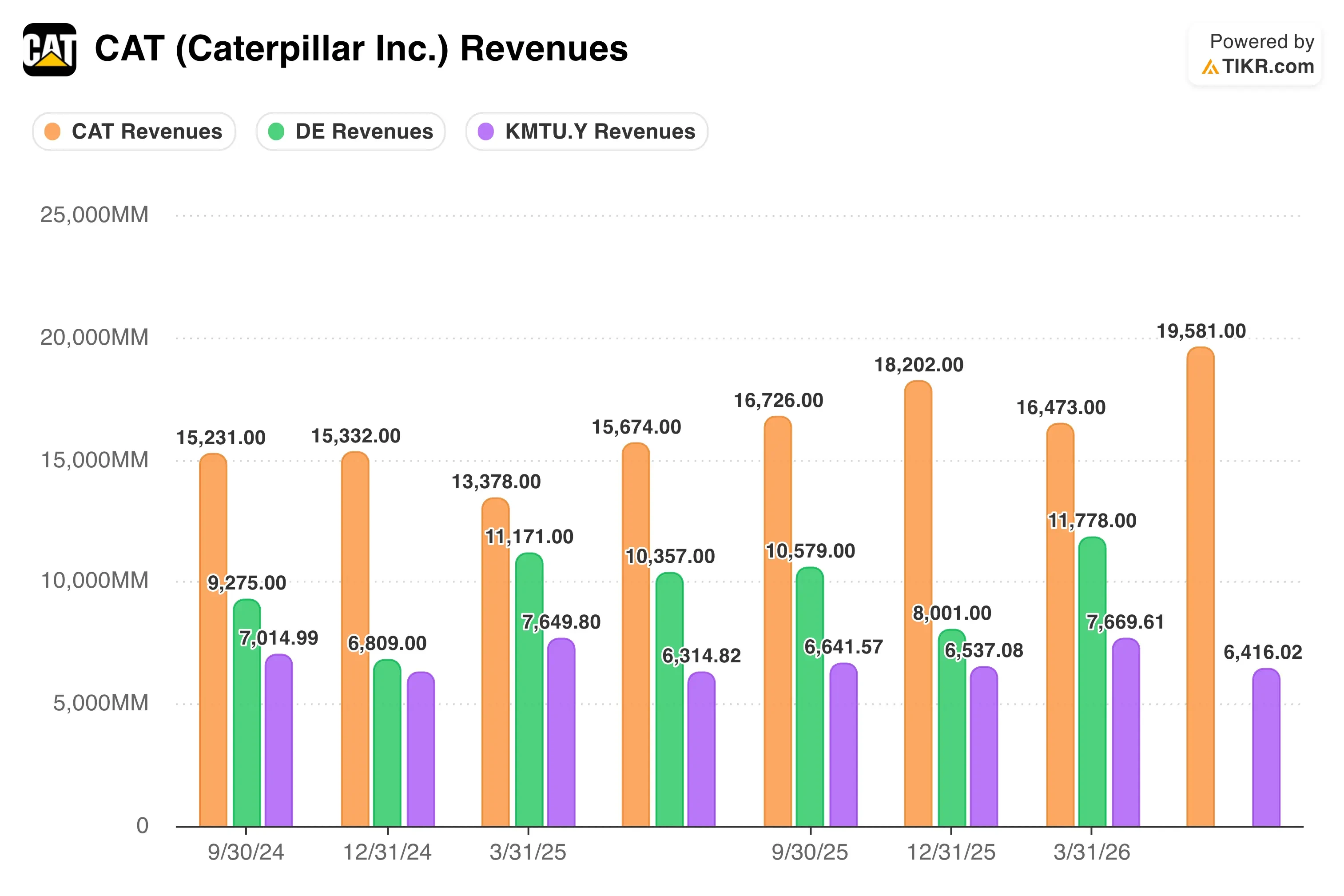Select the unlabeled purple bar at 12/31/24
The width and height of the screenshot is (1344, 896).
(421, 749)
